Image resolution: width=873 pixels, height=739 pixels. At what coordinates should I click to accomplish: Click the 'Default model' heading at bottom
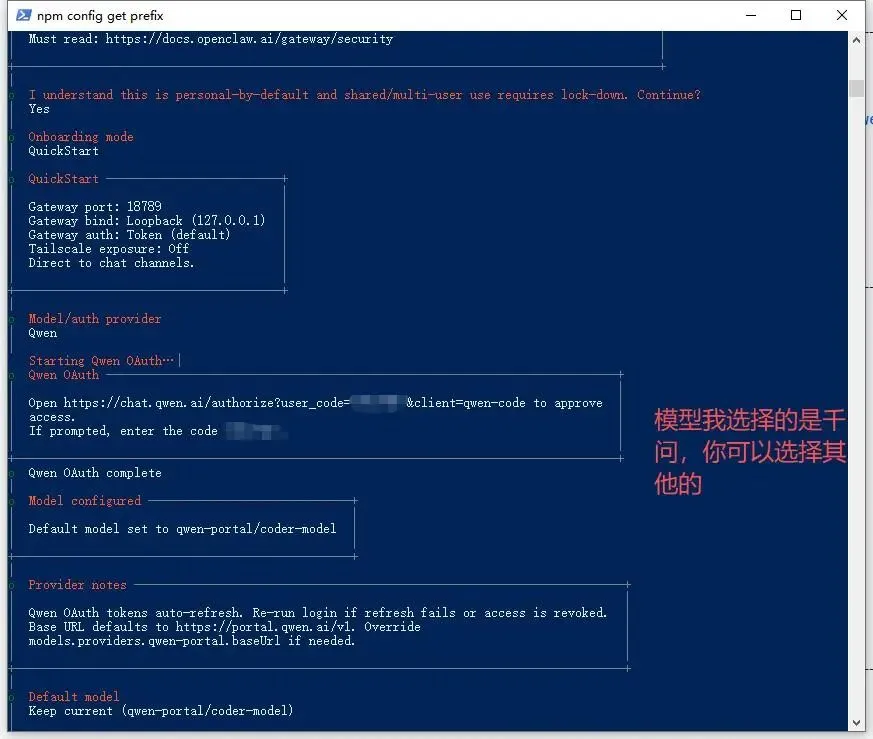click(x=74, y=697)
